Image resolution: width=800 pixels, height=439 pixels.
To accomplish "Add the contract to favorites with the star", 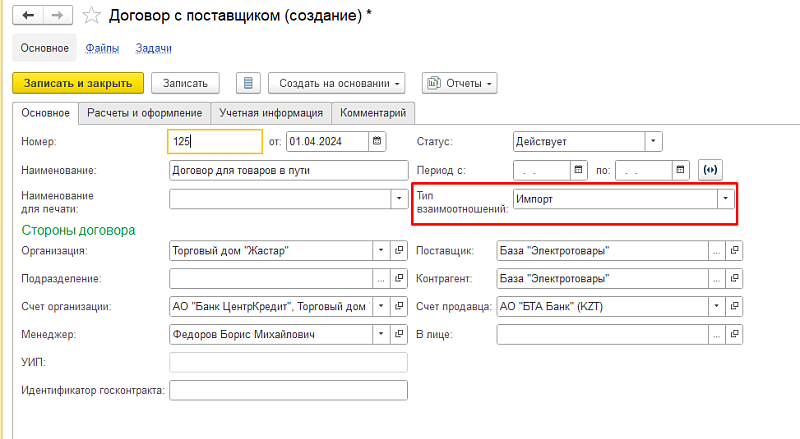I will [x=91, y=15].
